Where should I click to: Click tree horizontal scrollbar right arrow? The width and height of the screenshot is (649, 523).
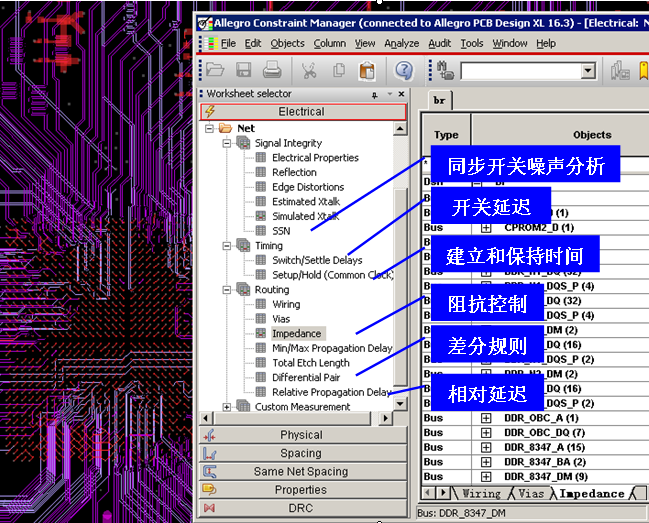point(385,418)
